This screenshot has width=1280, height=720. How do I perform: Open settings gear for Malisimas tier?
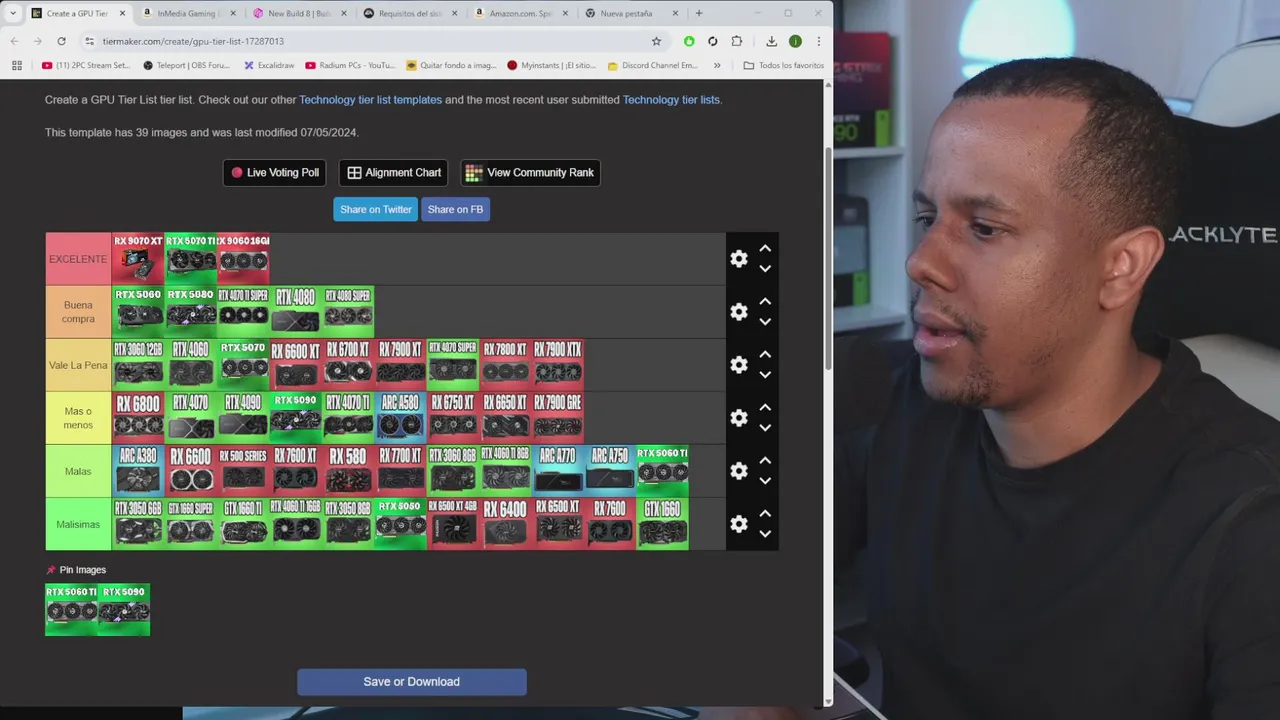click(x=739, y=524)
